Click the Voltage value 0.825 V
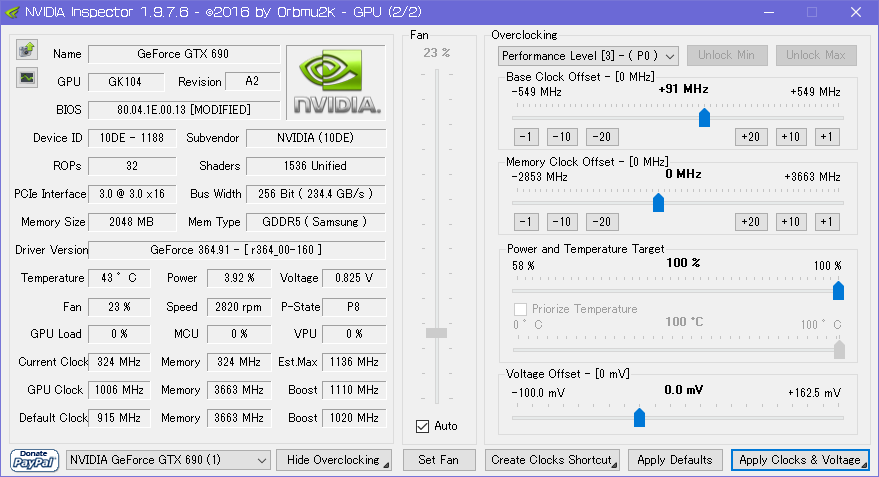The width and height of the screenshot is (879, 477). click(x=354, y=278)
